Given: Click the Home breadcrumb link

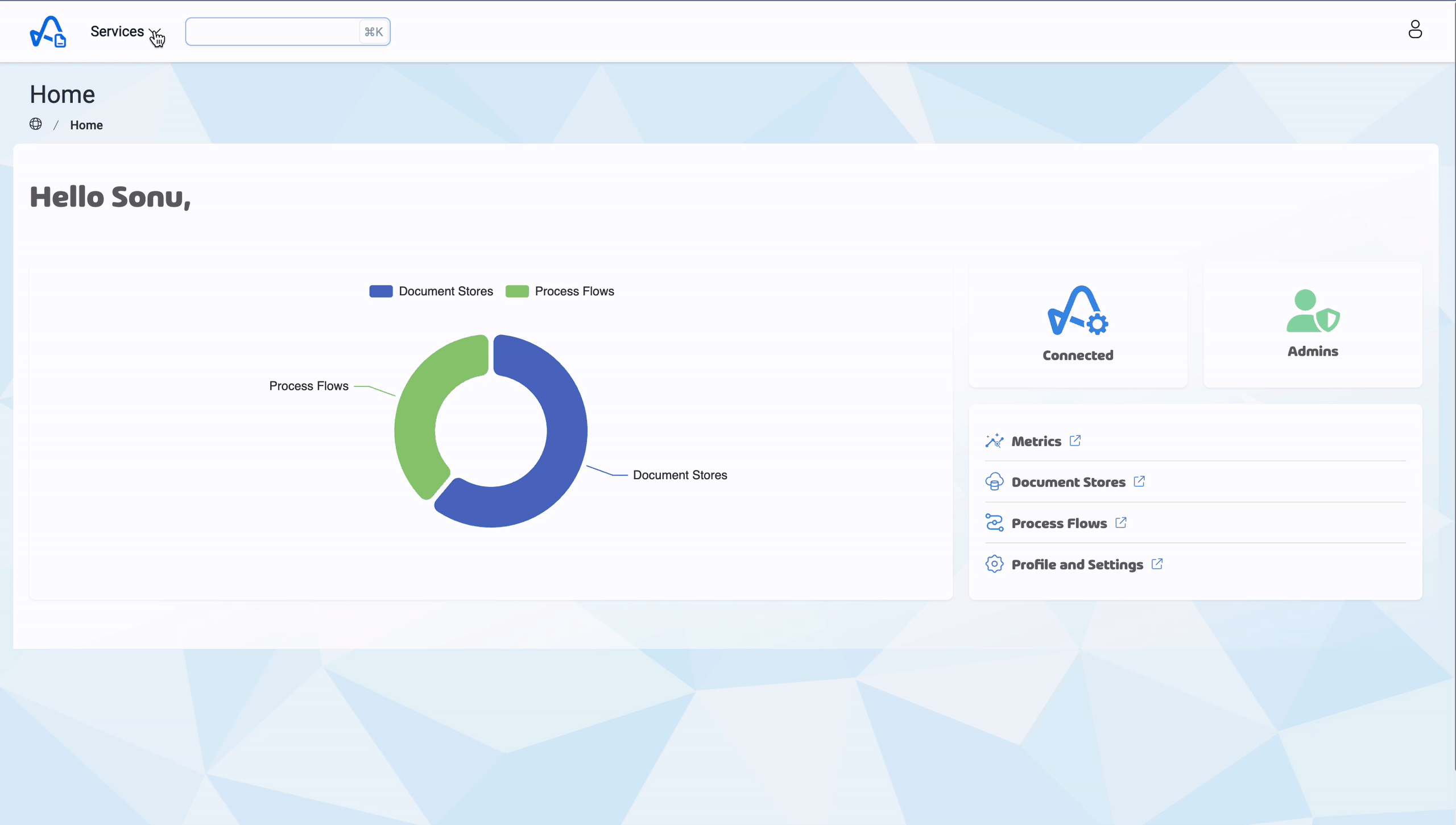Looking at the screenshot, I should click(x=86, y=125).
